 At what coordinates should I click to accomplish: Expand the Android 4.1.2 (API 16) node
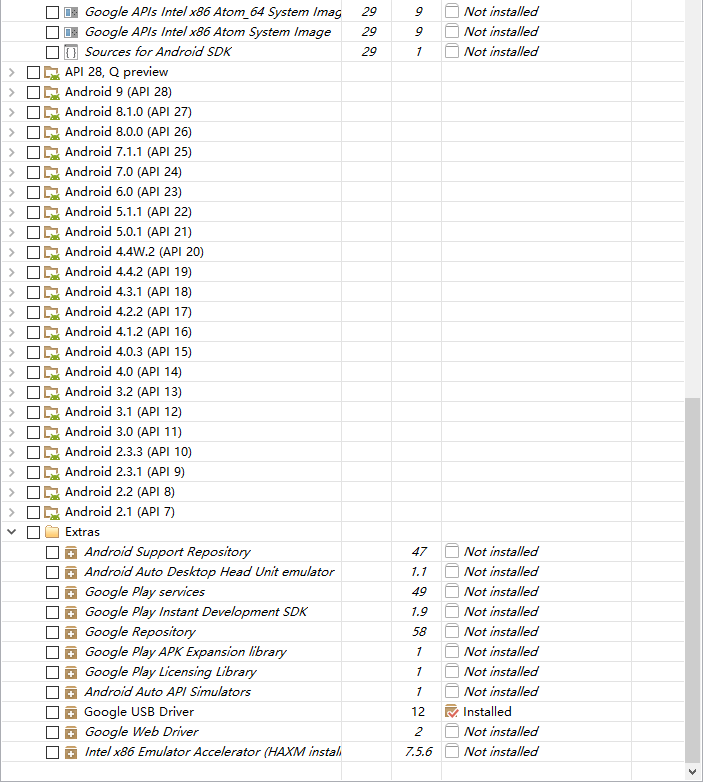pyautogui.click(x=11, y=332)
